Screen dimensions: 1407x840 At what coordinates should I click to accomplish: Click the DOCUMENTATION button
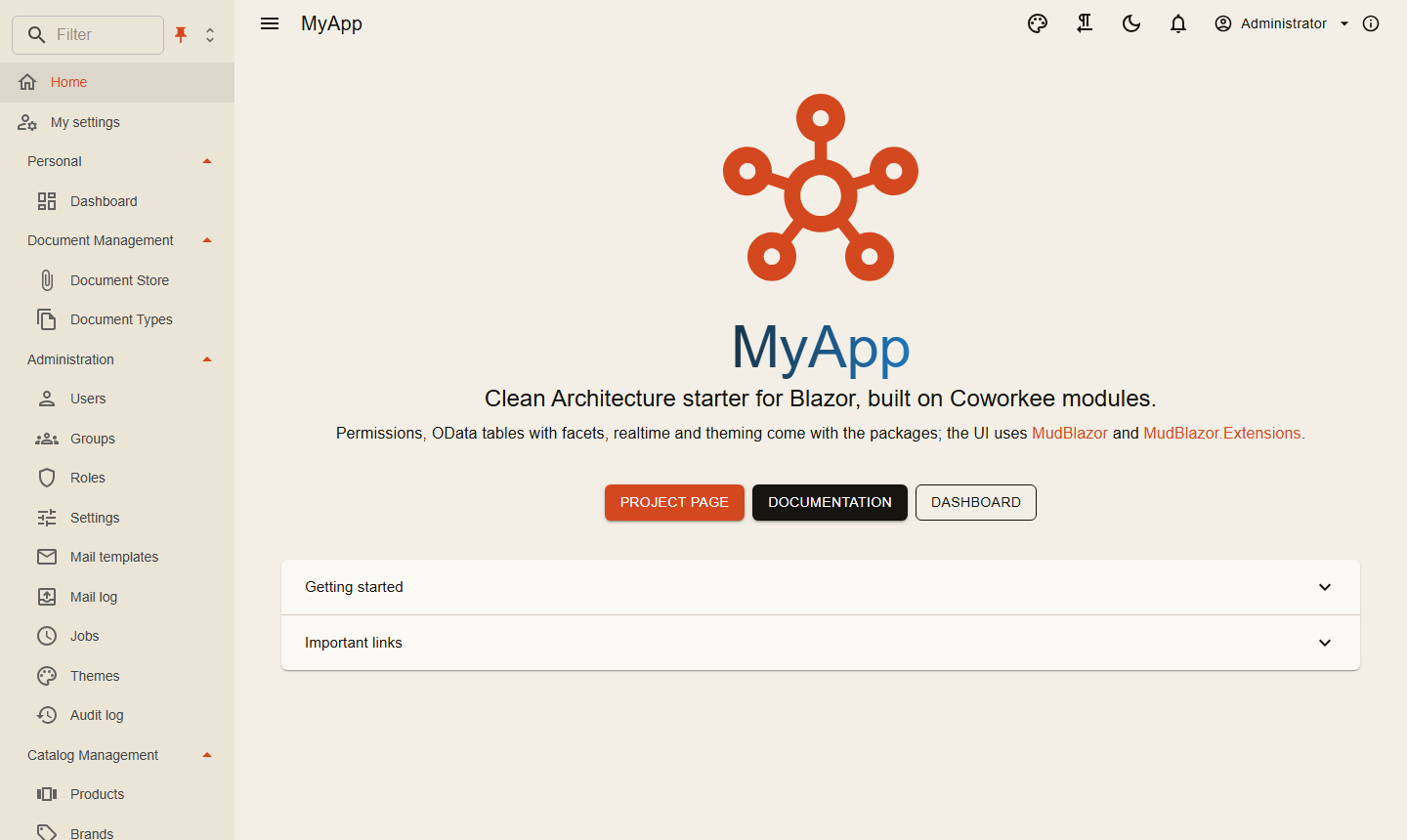(x=830, y=502)
